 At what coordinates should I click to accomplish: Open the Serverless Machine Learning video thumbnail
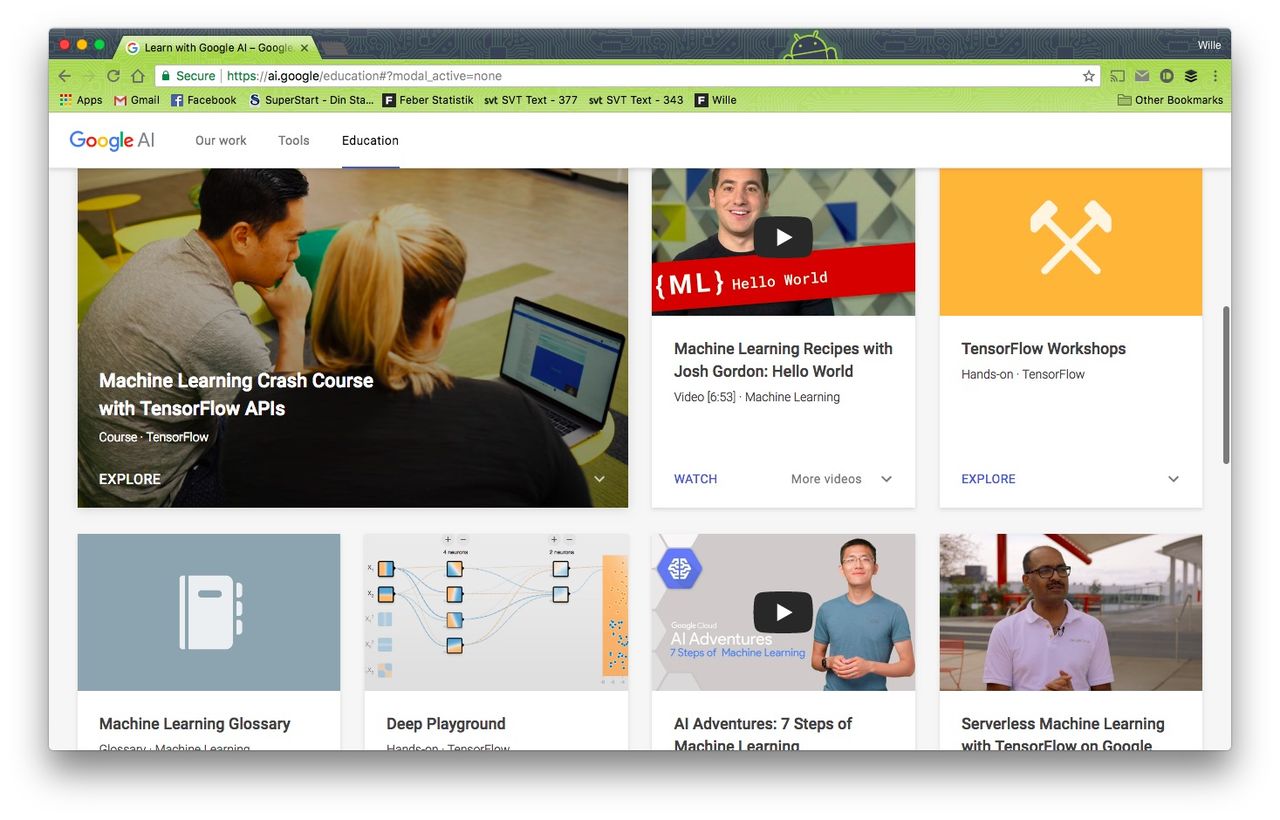pyautogui.click(x=1071, y=612)
